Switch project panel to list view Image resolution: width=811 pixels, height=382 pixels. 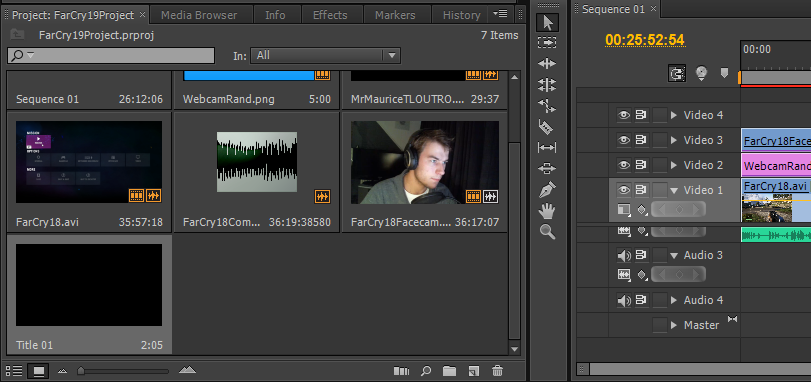tap(14, 371)
